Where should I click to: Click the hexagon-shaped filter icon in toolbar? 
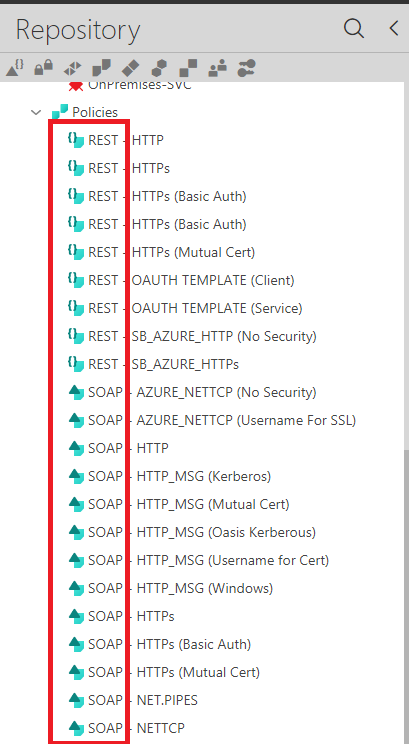[x=159, y=68]
